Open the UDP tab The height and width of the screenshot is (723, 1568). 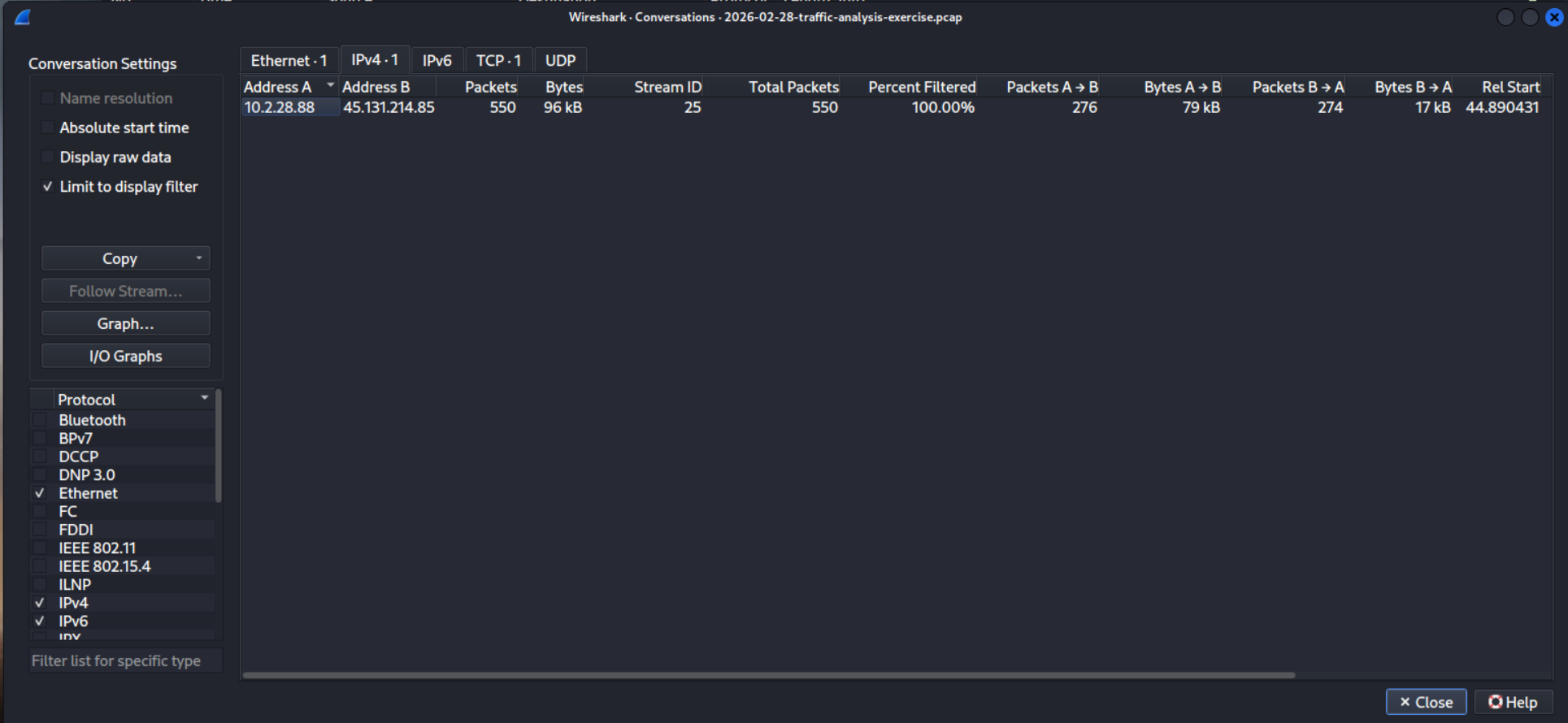coord(560,61)
